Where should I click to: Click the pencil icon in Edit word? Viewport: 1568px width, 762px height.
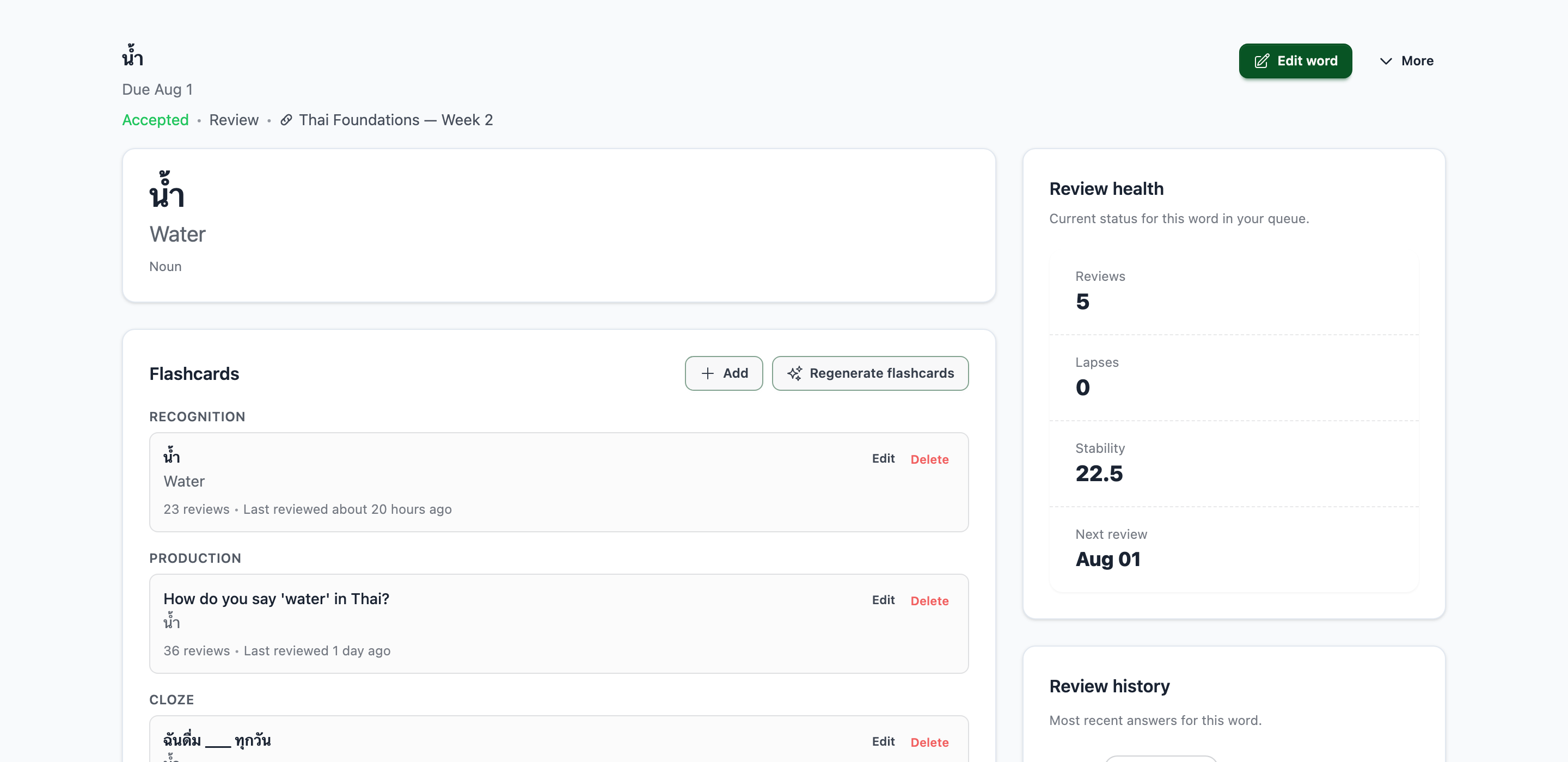point(1262,61)
